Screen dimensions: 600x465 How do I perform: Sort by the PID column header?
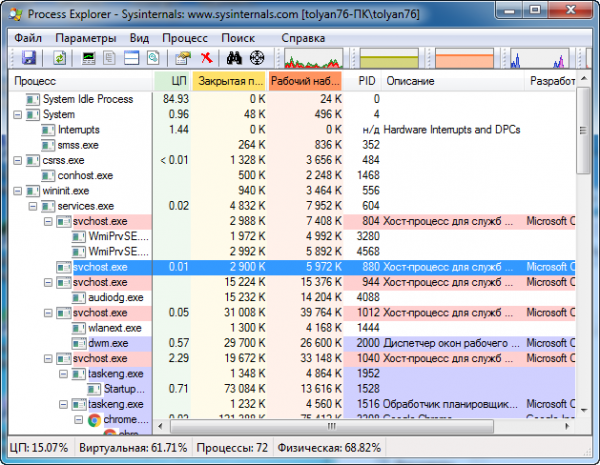pyautogui.click(x=362, y=81)
